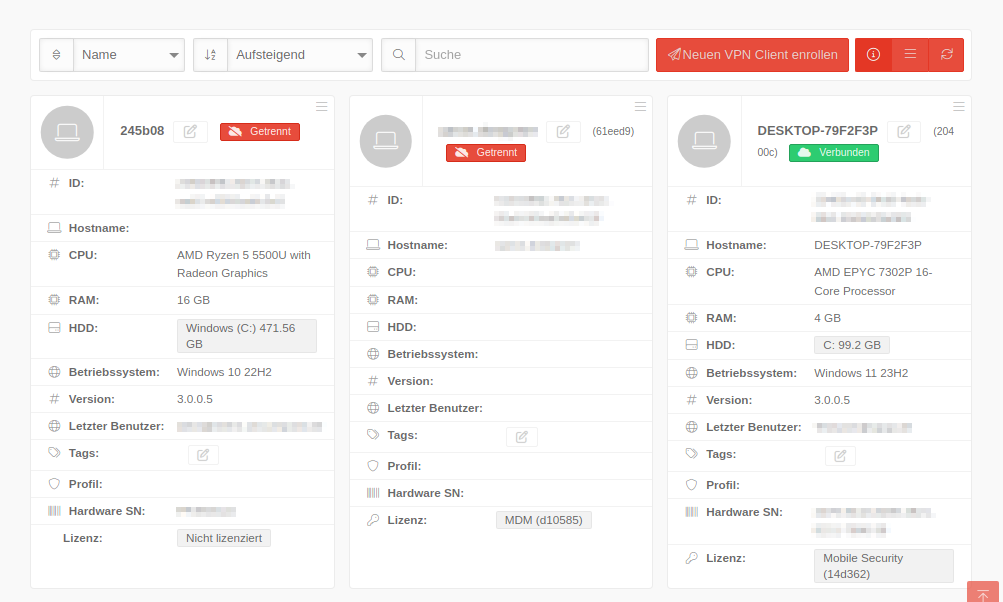Viewport: 1003px width, 602px height.
Task: Click scroll-to-top arrow button
Action: [x=982, y=593]
